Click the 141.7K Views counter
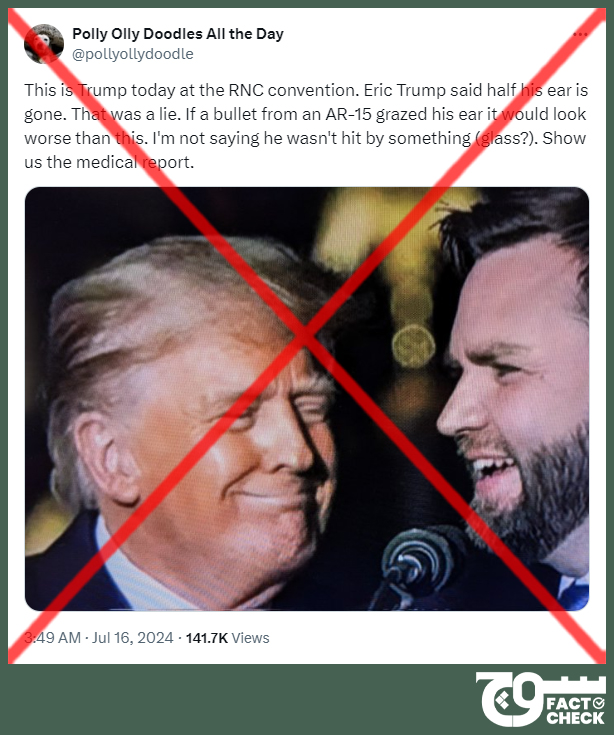Viewport: 614px width, 735px height. point(227,638)
